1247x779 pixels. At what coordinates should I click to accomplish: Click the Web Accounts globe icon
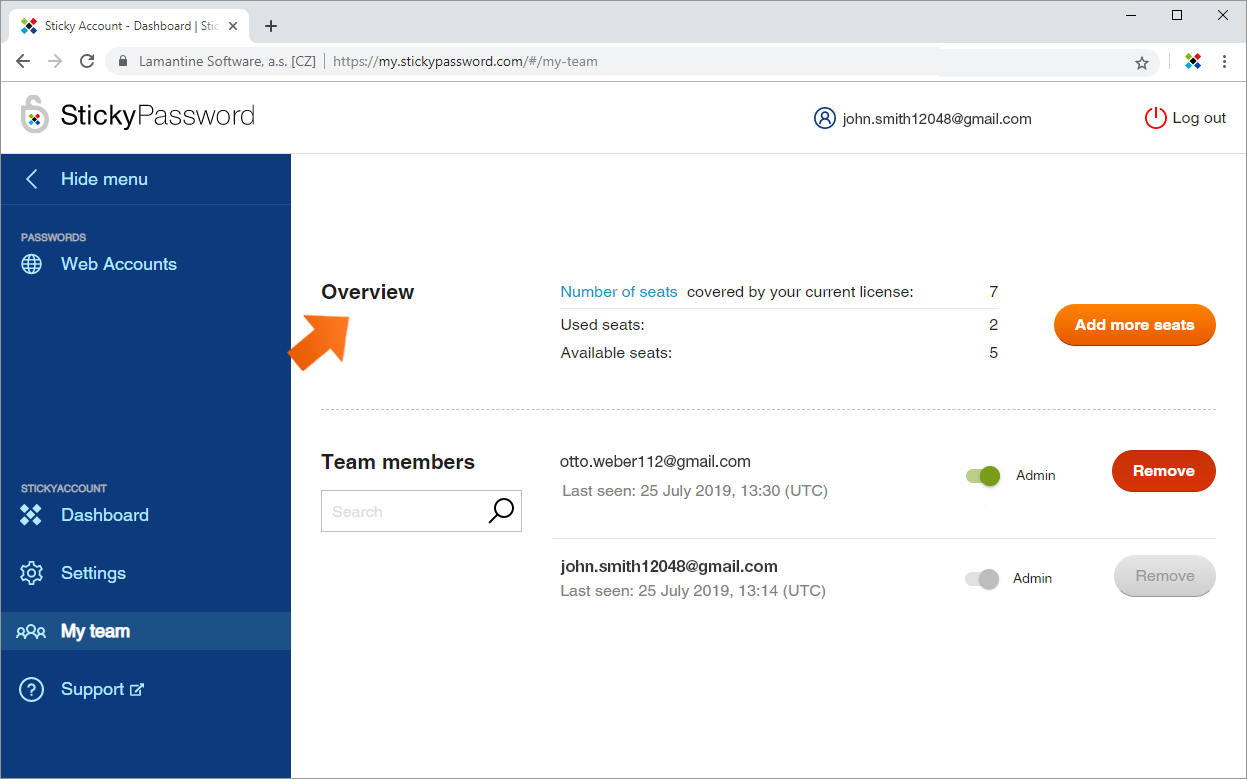coord(32,264)
